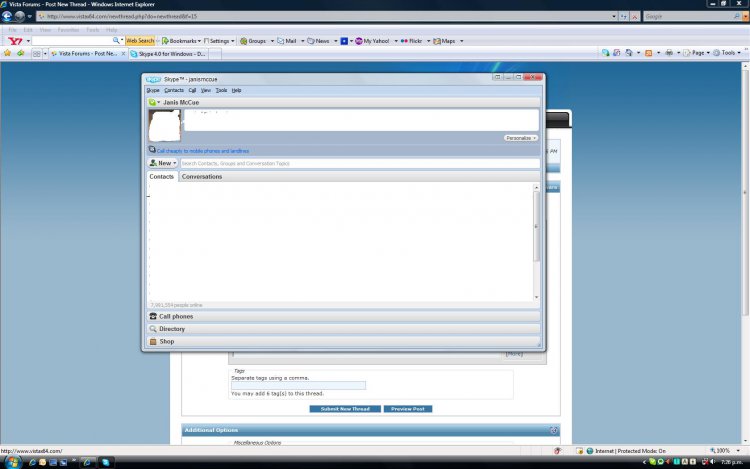Open the Skype status icon dropdown

tap(153, 102)
